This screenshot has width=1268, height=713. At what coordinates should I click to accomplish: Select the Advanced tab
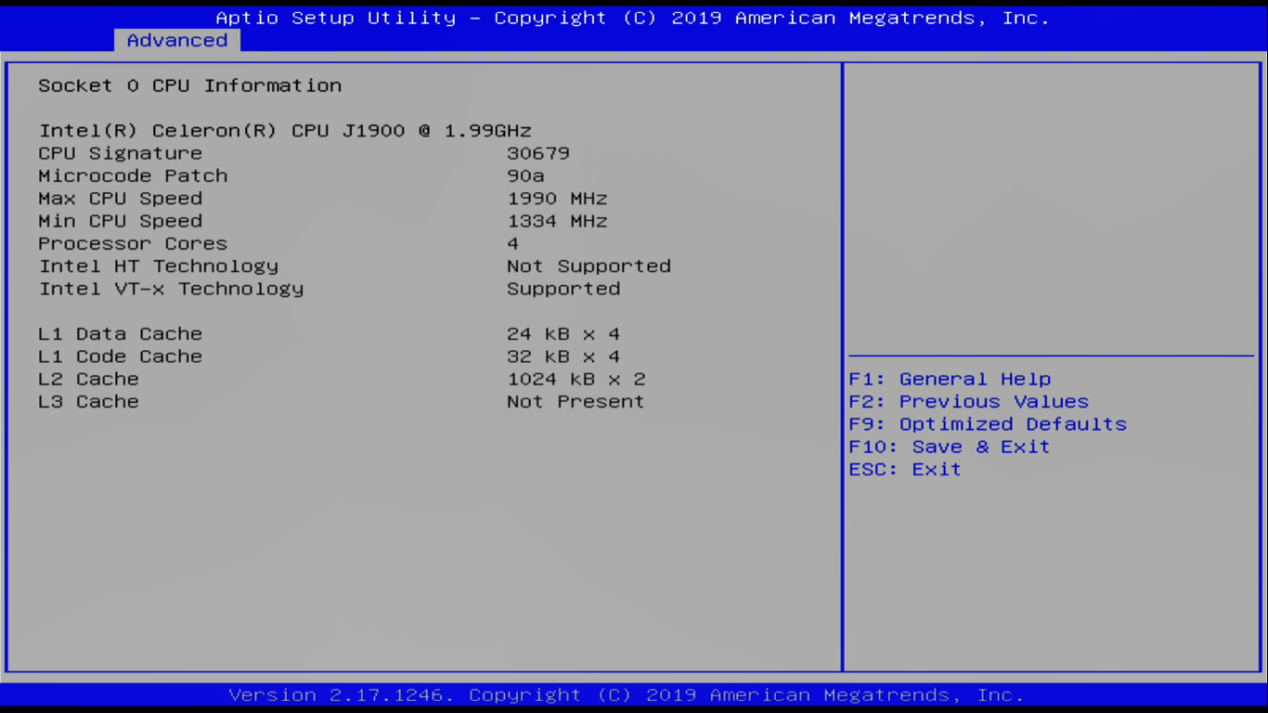[x=177, y=40]
